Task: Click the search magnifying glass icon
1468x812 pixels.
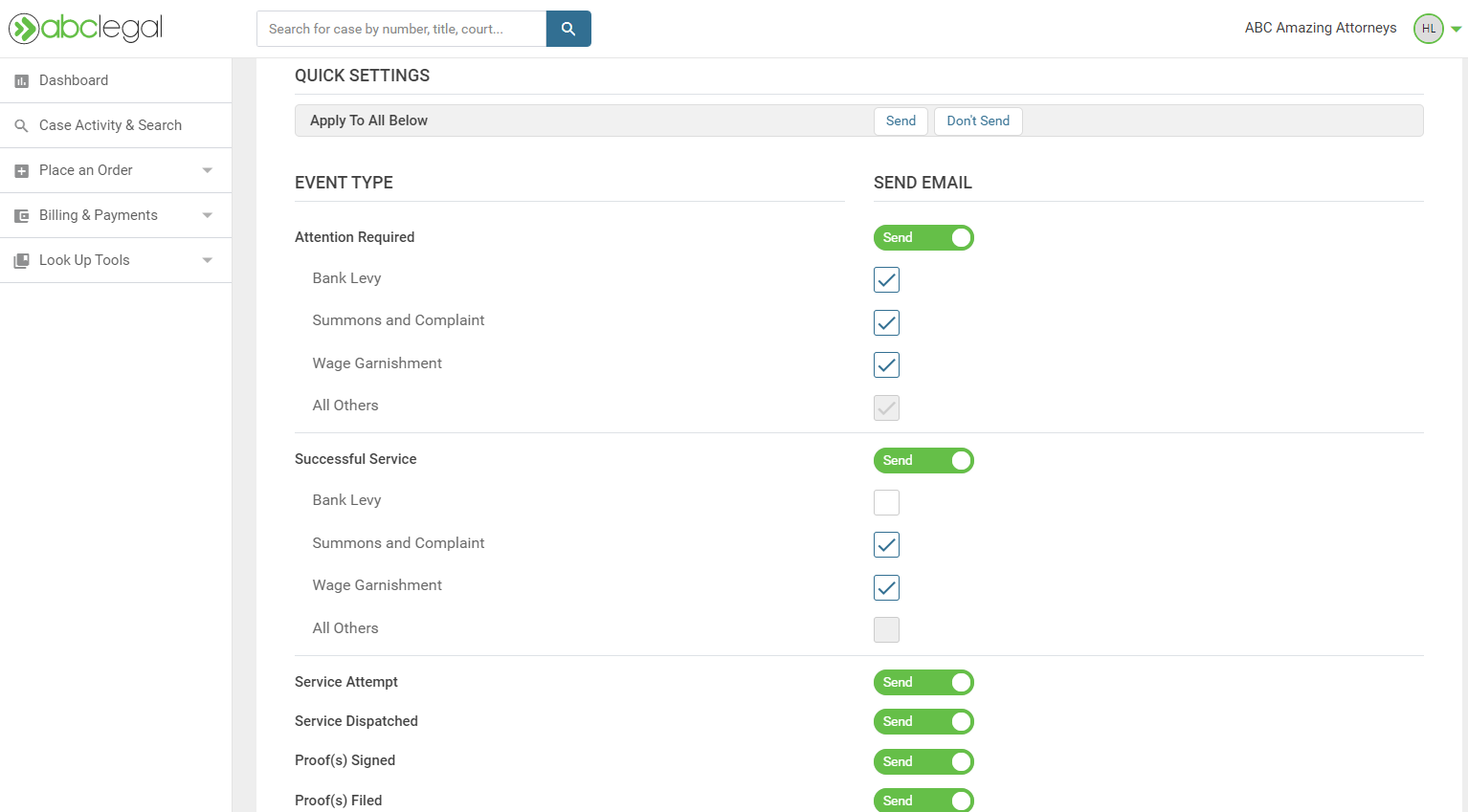Action: pyautogui.click(x=568, y=29)
